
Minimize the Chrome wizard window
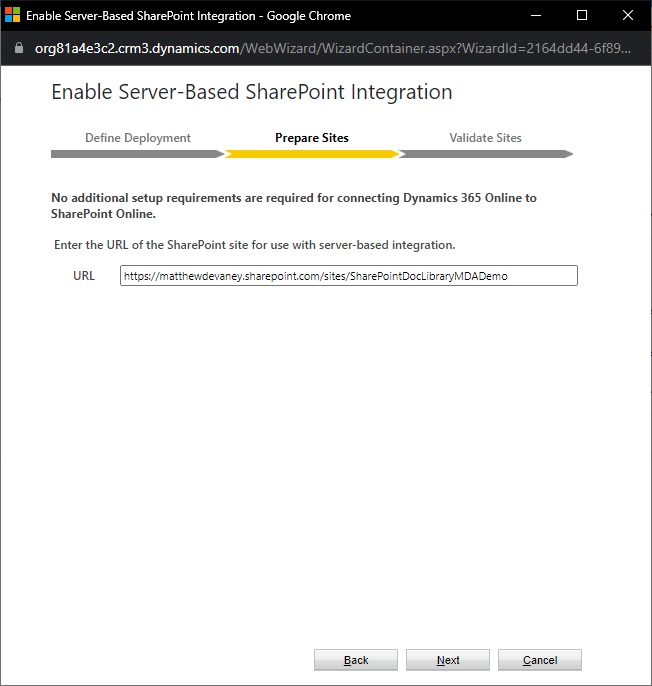(x=536, y=15)
